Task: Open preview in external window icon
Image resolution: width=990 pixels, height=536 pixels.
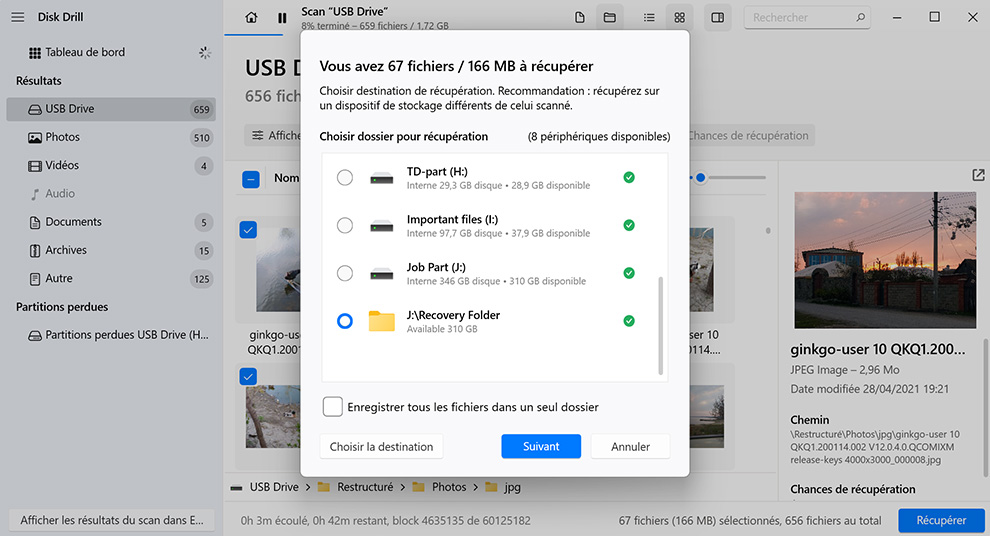Action: point(978,176)
